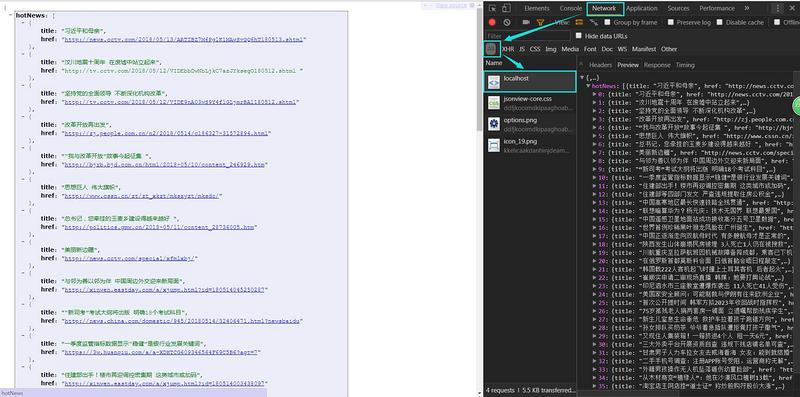Click the gear thumbnail for options.png

[494, 124]
